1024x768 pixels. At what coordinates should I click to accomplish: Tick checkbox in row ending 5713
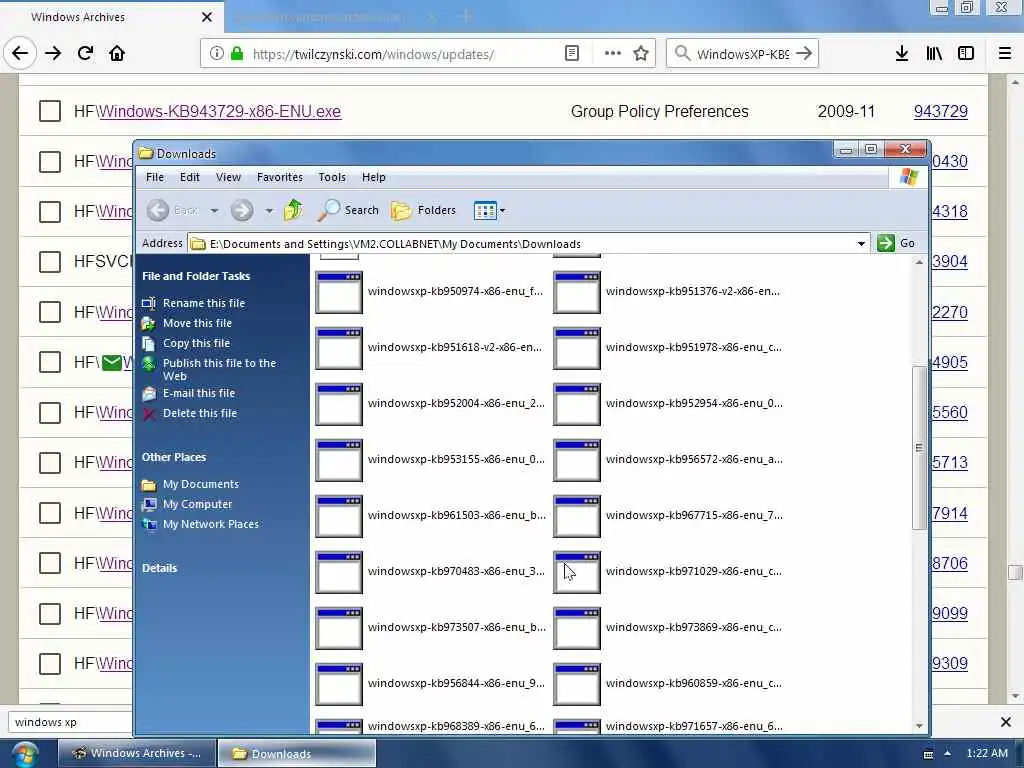[50, 462]
